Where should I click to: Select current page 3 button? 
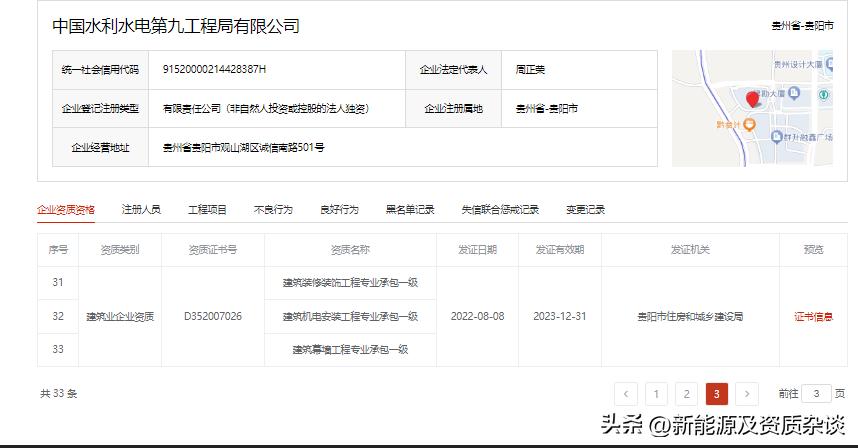point(717,394)
